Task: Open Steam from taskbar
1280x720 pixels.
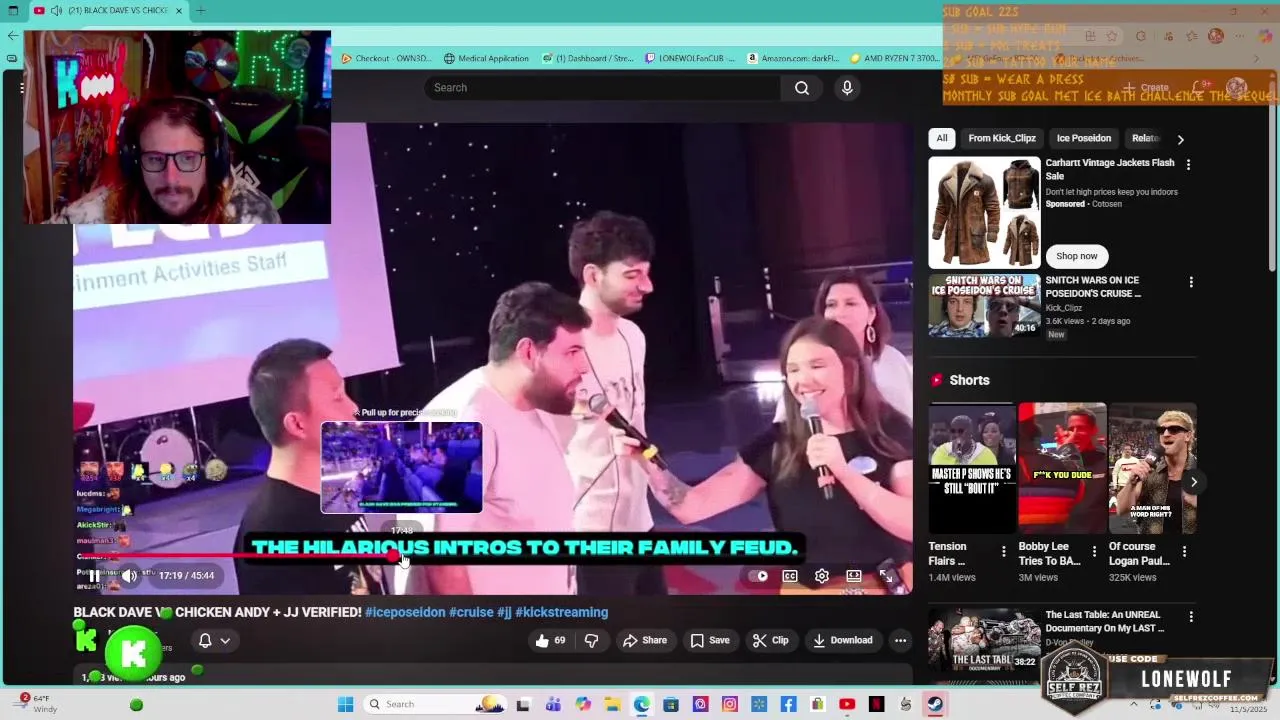Action: pos(935,704)
